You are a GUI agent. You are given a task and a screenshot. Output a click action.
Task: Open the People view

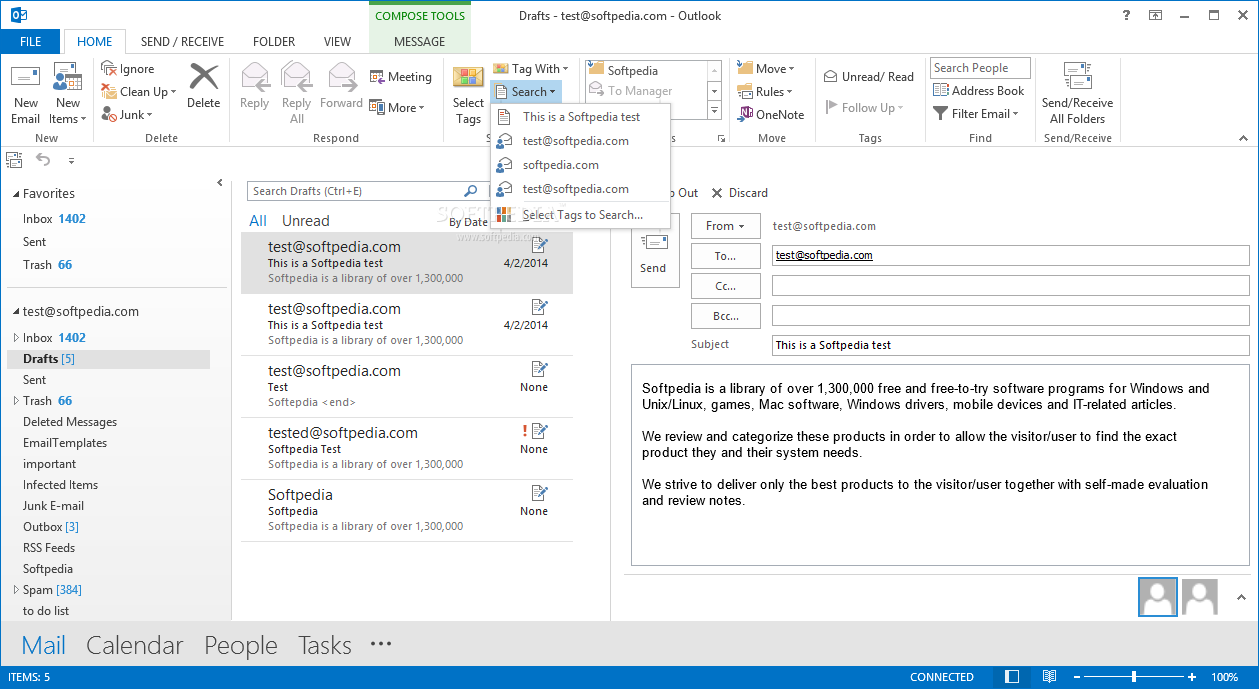[x=240, y=646]
